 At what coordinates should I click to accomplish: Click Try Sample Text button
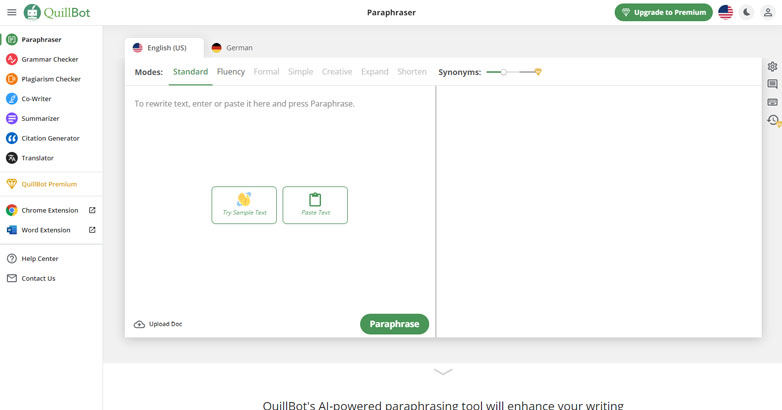coord(244,205)
